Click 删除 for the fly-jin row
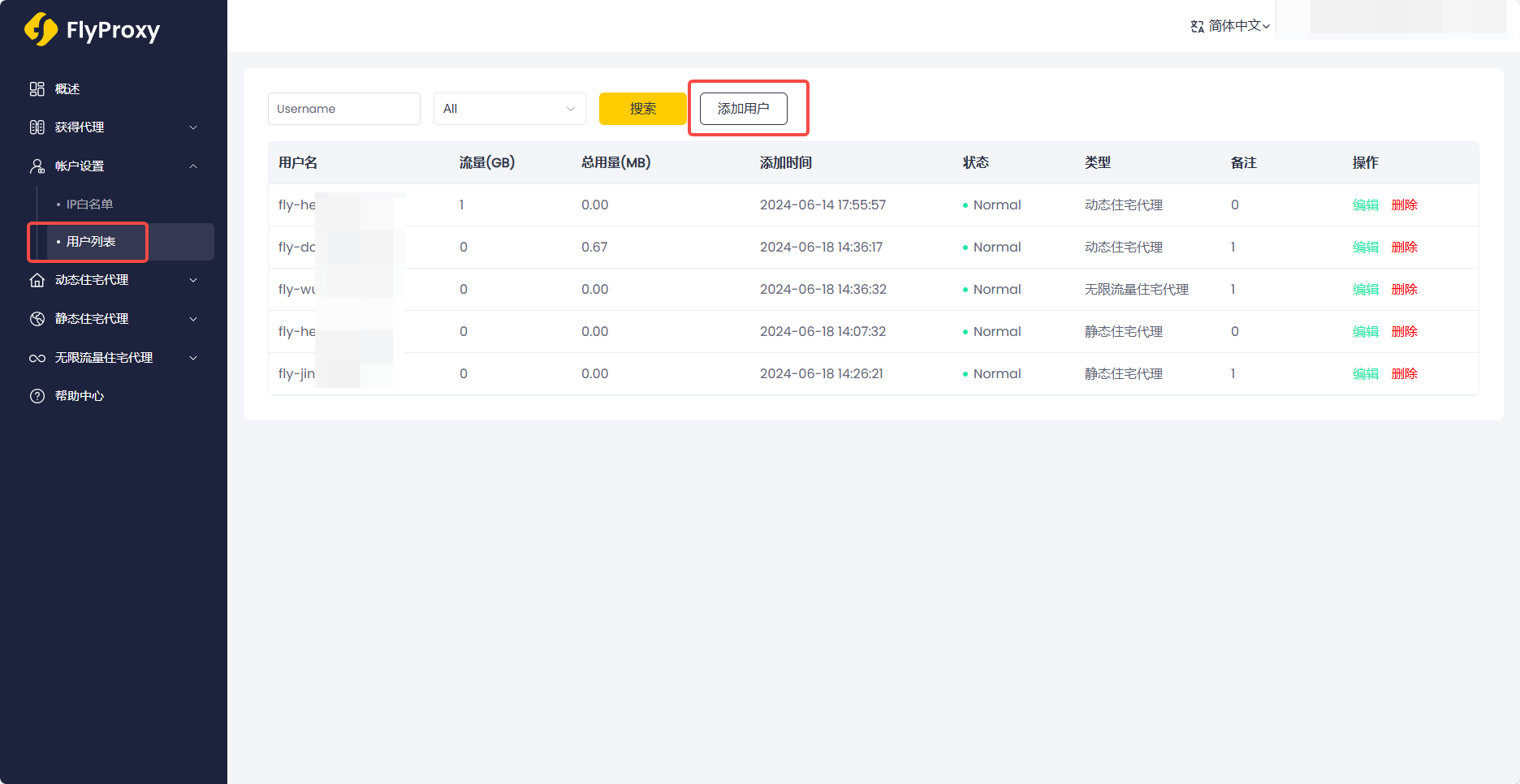Image resolution: width=1520 pixels, height=784 pixels. click(x=1405, y=374)
